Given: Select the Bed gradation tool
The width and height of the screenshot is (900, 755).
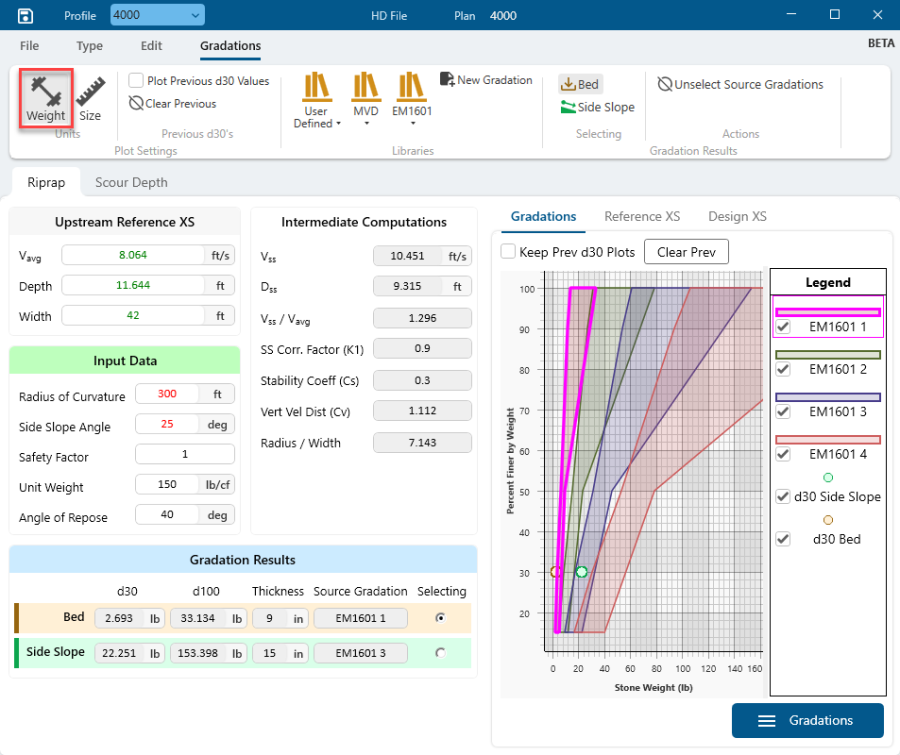Looking at the screenshot, I should [580, 85].
